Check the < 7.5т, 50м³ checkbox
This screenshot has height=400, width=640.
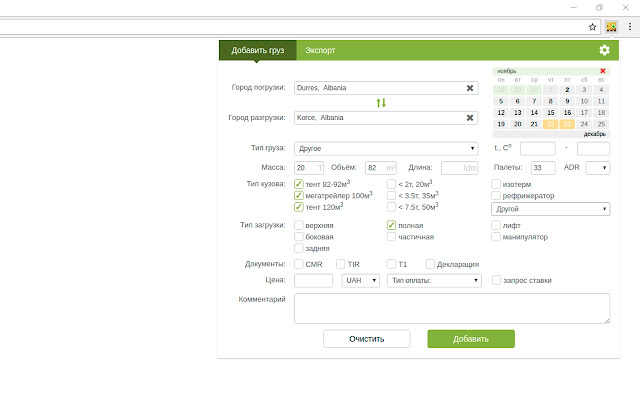(x=391, y=207)
